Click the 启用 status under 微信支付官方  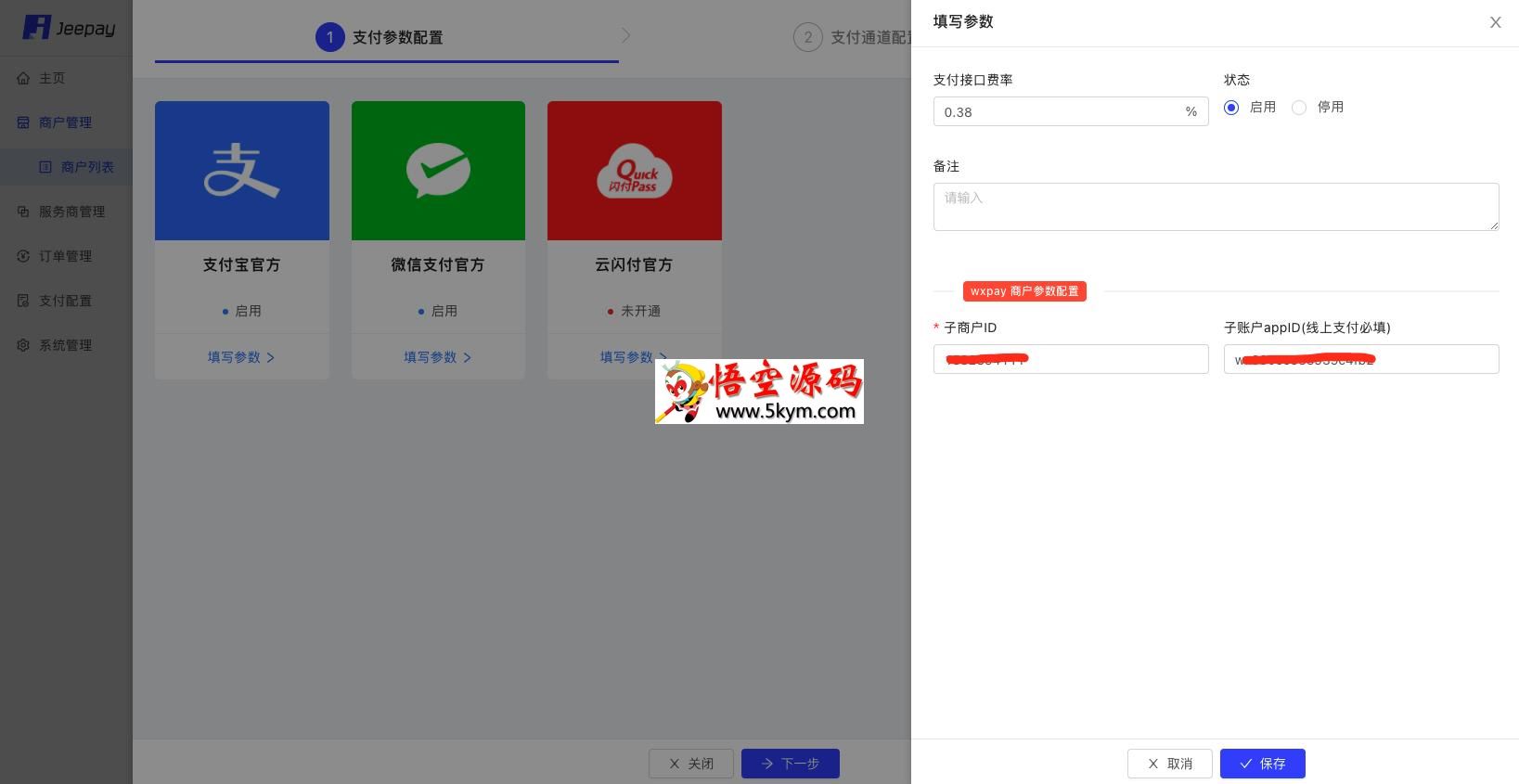[x=438, y=311]
